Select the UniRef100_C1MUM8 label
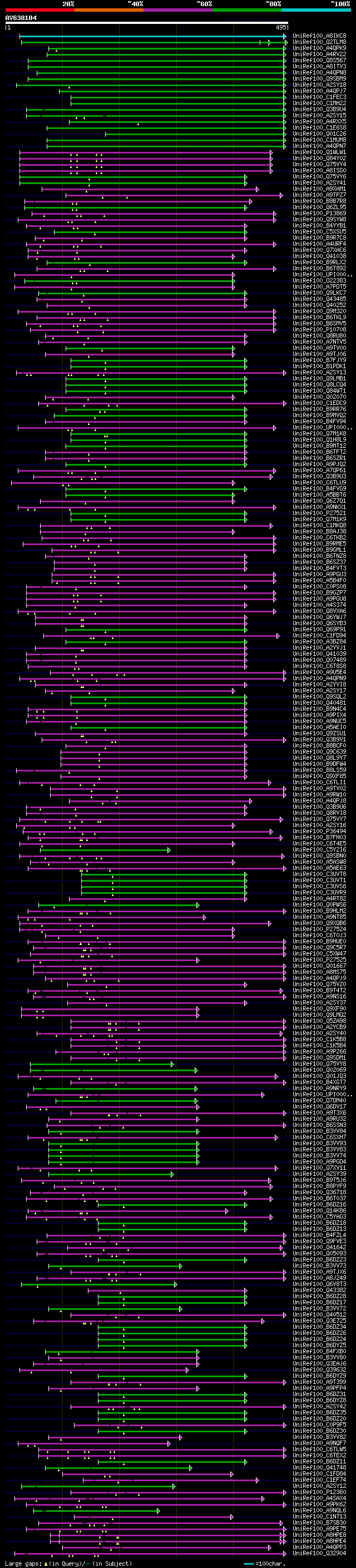 point(319,140)
